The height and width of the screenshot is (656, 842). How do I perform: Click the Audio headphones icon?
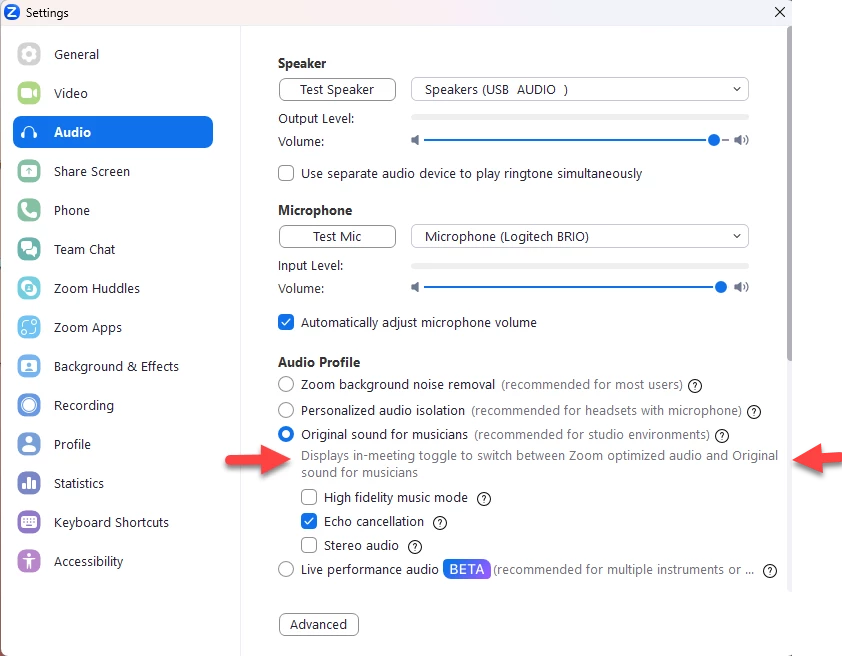pos(28,133)
